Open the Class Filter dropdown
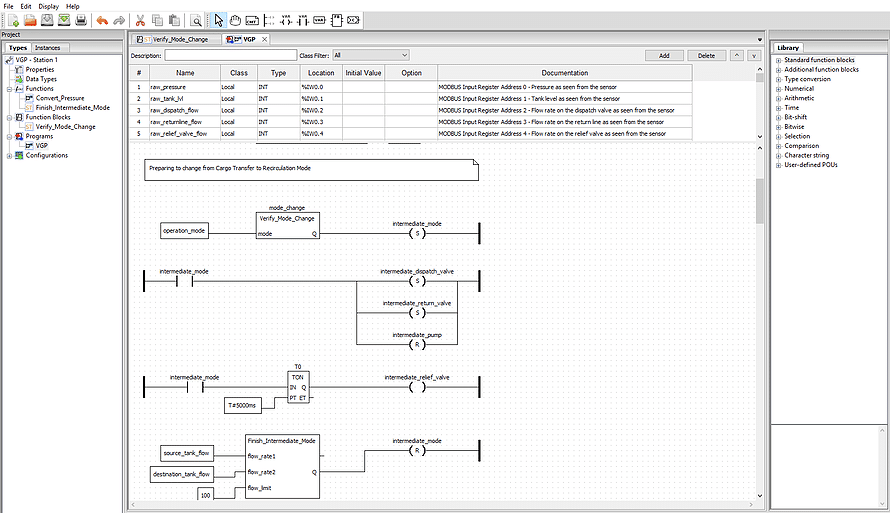 (x=371, y=56)
